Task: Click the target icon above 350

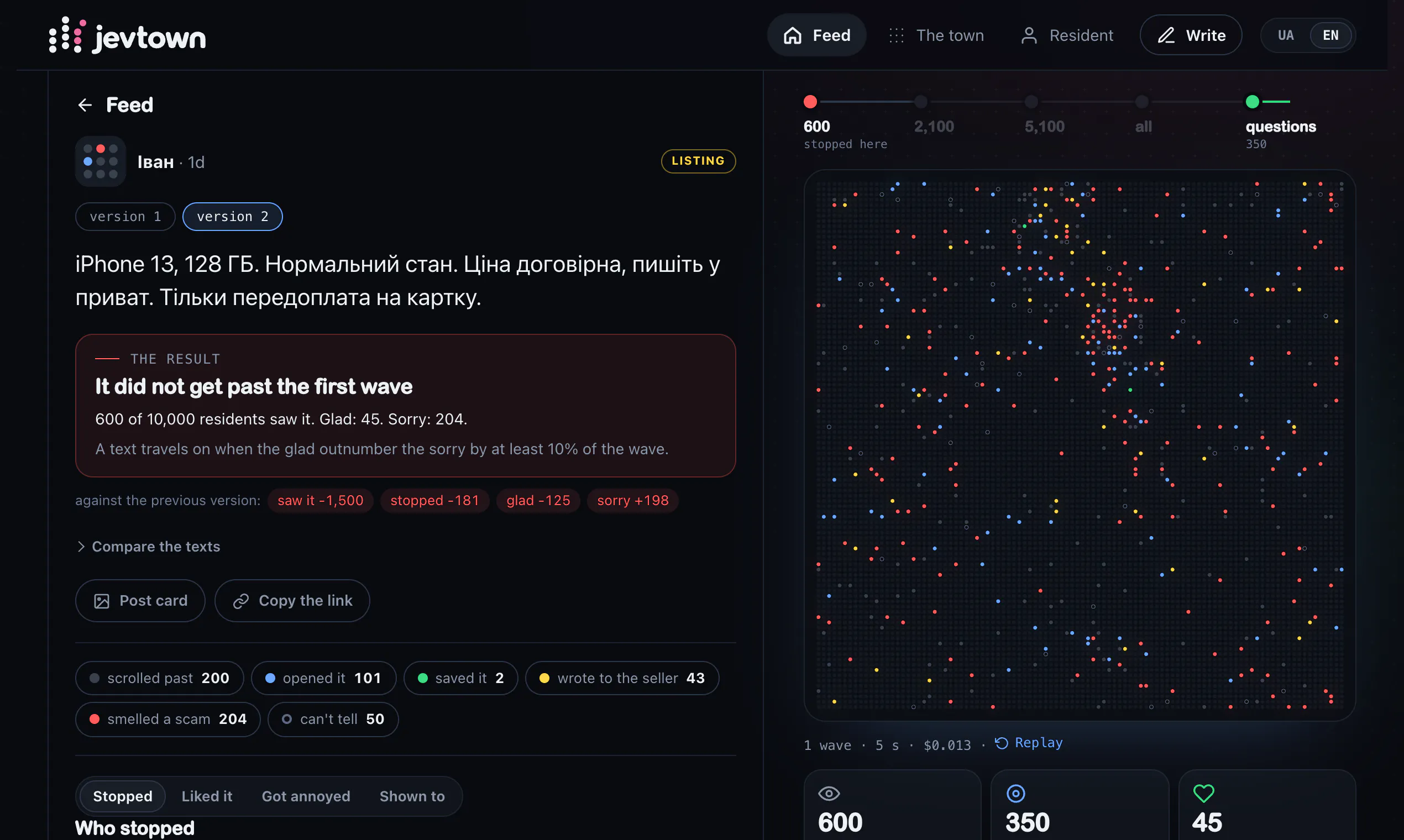Action: (x=1015, y=793)
